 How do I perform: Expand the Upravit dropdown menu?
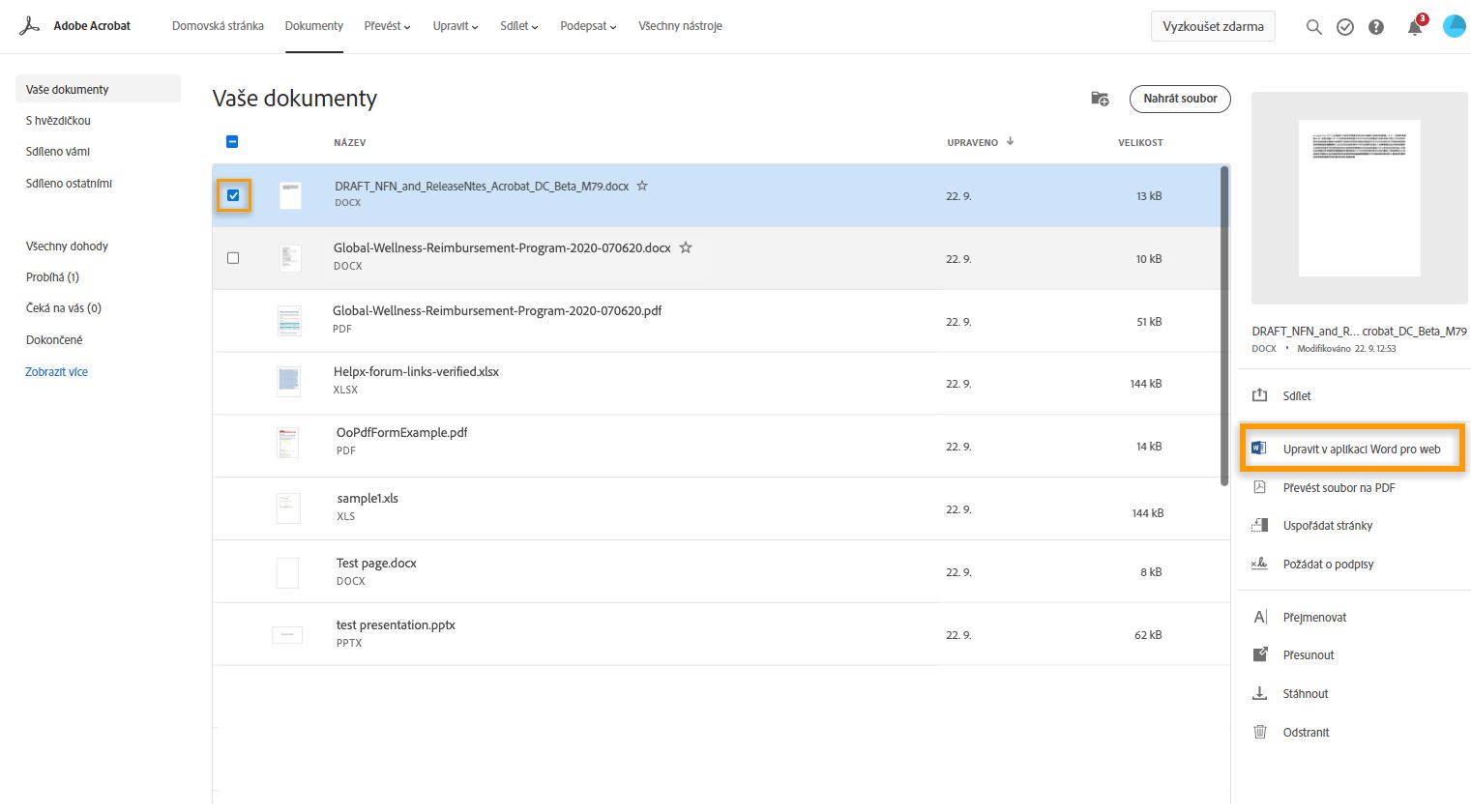tap(456, 26)
